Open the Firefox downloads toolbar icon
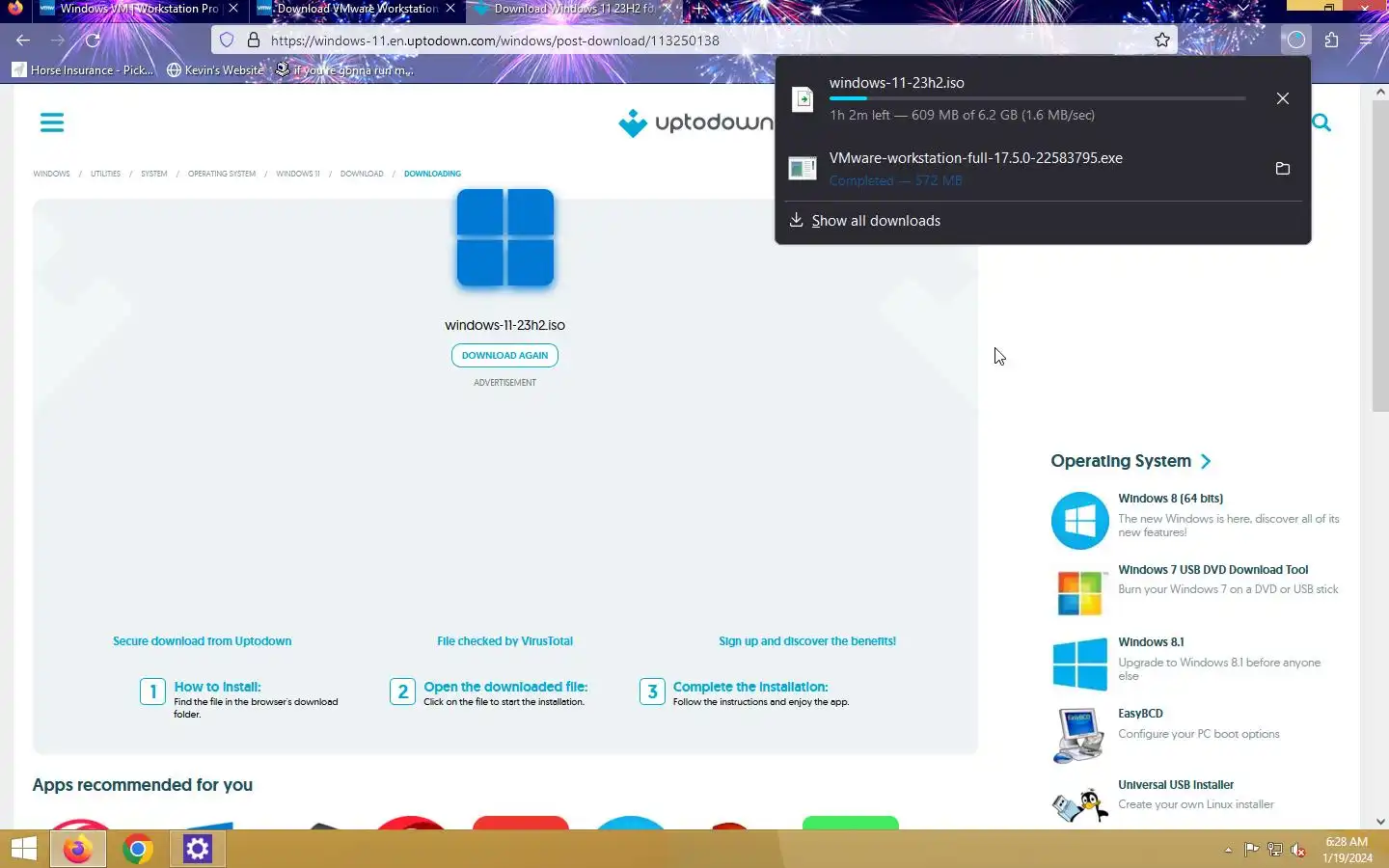The width and height of the screenshot is (1389, 868). coord(1295,41)
